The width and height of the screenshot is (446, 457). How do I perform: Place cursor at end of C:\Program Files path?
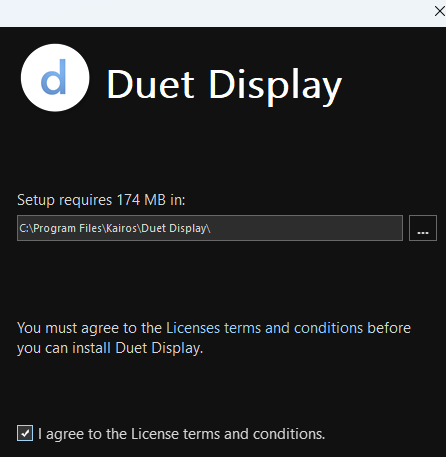click(211, 228)
